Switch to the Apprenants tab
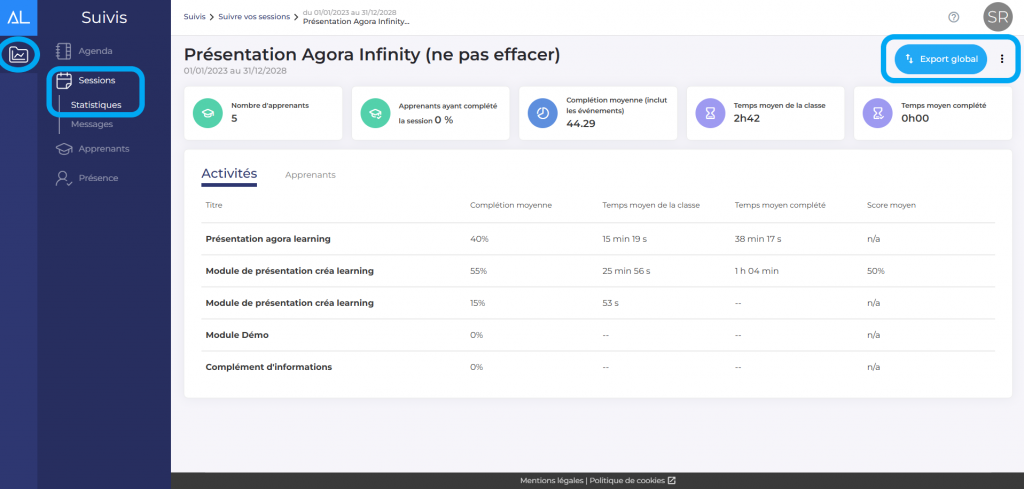Screen dimensions: 1024x489 tap(310, 175)
